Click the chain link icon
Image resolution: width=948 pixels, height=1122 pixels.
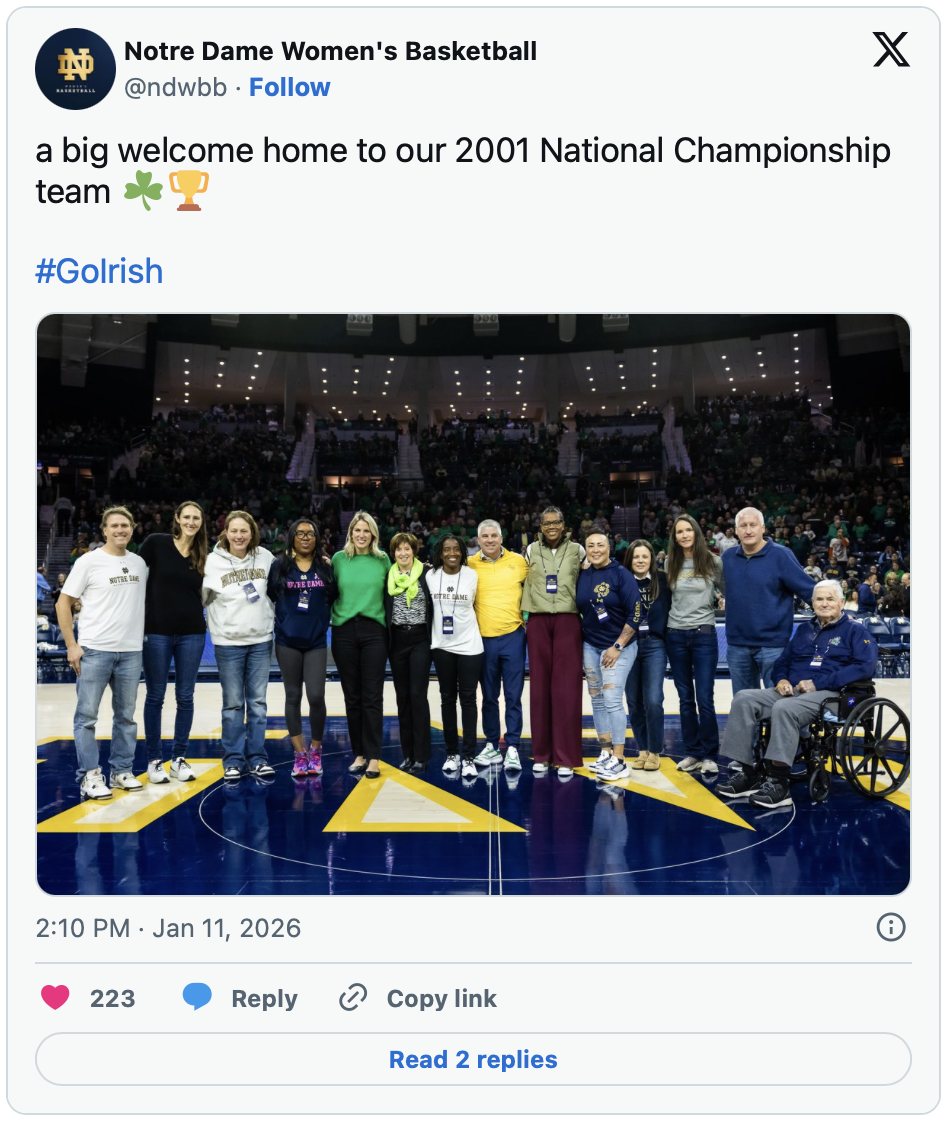point(353,998)
